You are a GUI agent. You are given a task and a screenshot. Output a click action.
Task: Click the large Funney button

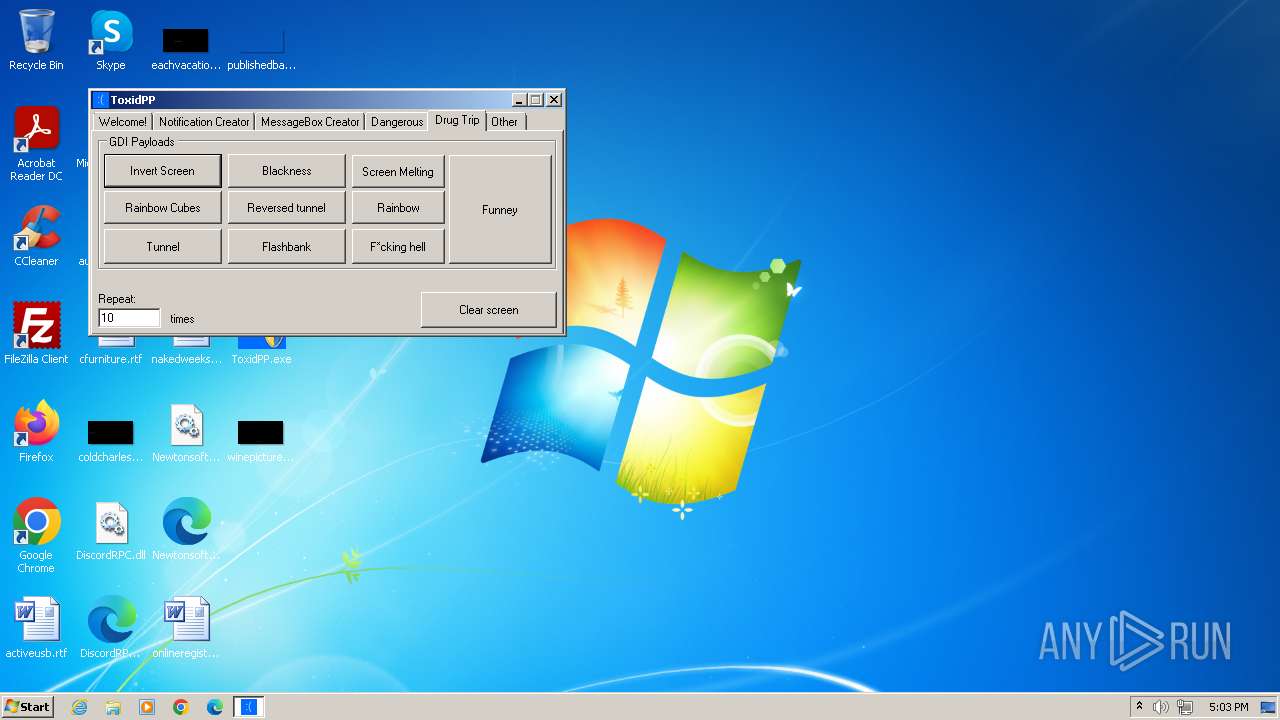[500, 210]
